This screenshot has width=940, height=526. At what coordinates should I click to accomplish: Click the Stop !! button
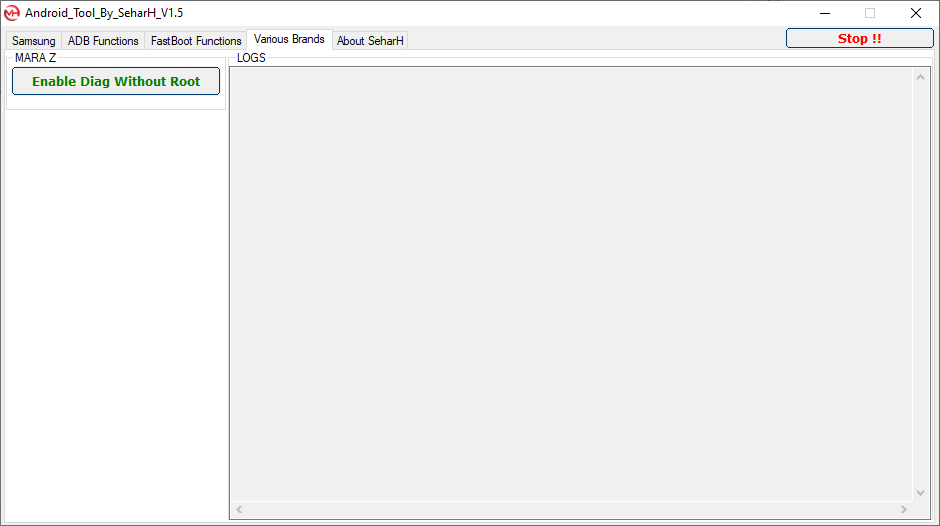pyautogui.click(x=860, y=38)
